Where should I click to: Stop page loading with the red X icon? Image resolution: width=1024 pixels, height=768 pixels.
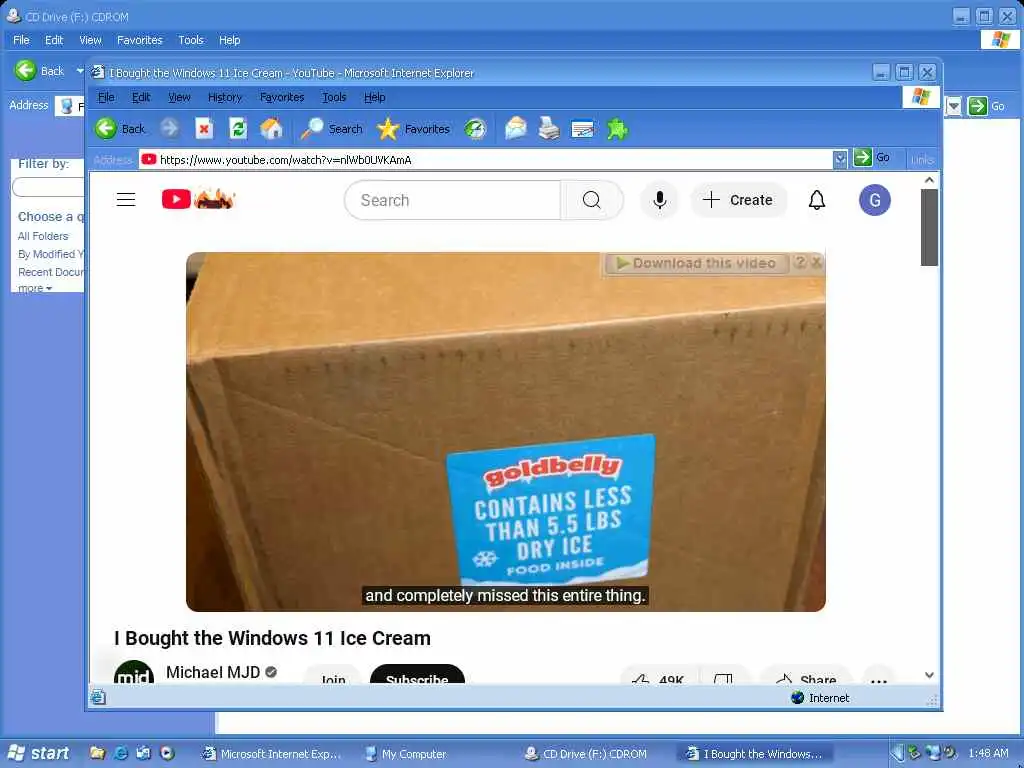(204, 129)
